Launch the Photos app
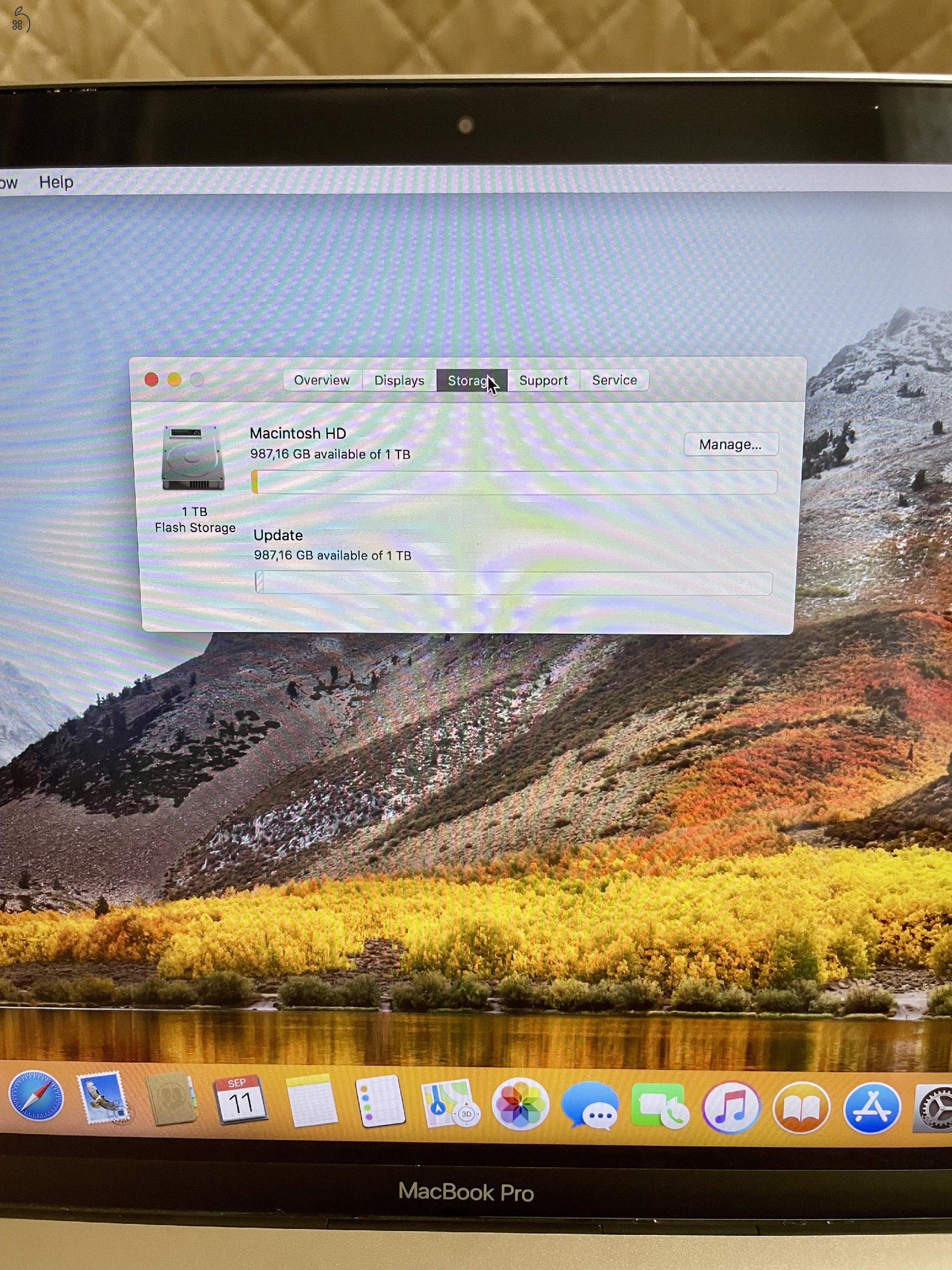952x1270 pixels. click(x=520, y=1104)
